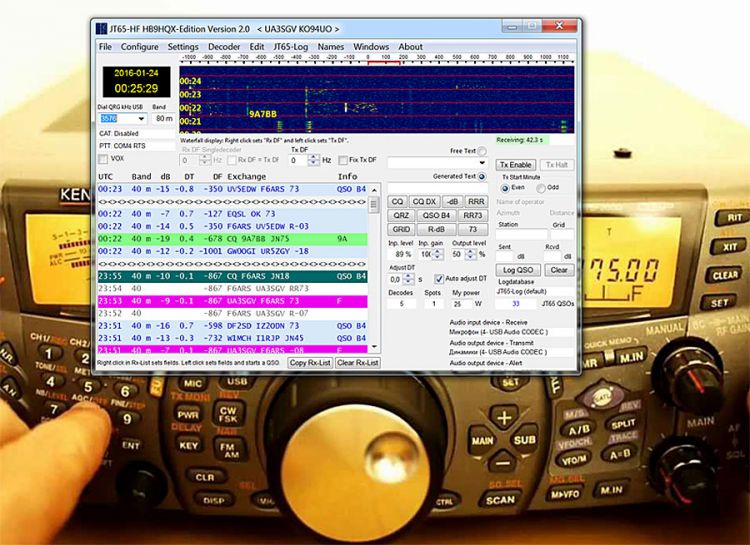Open the Configure menu
Viewport: 750px width, 545px height.
click(139, 46)
